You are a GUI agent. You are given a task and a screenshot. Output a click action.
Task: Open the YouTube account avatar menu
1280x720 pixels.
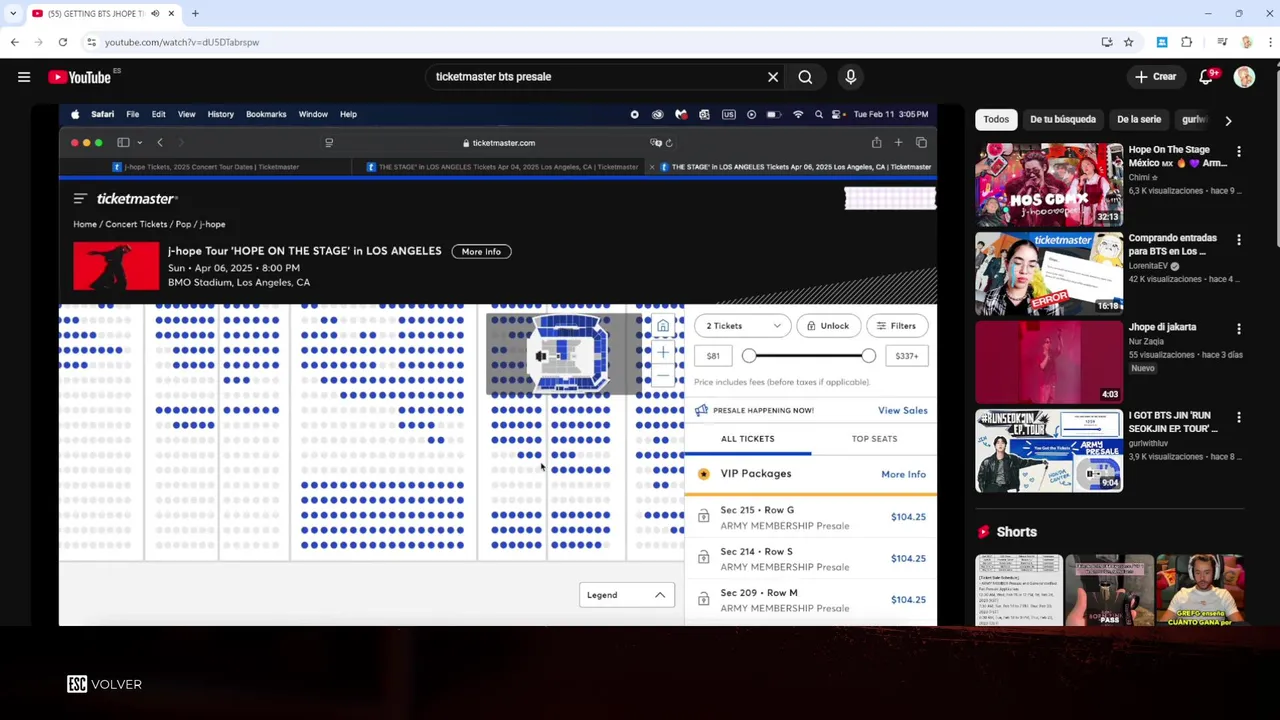1244,77
